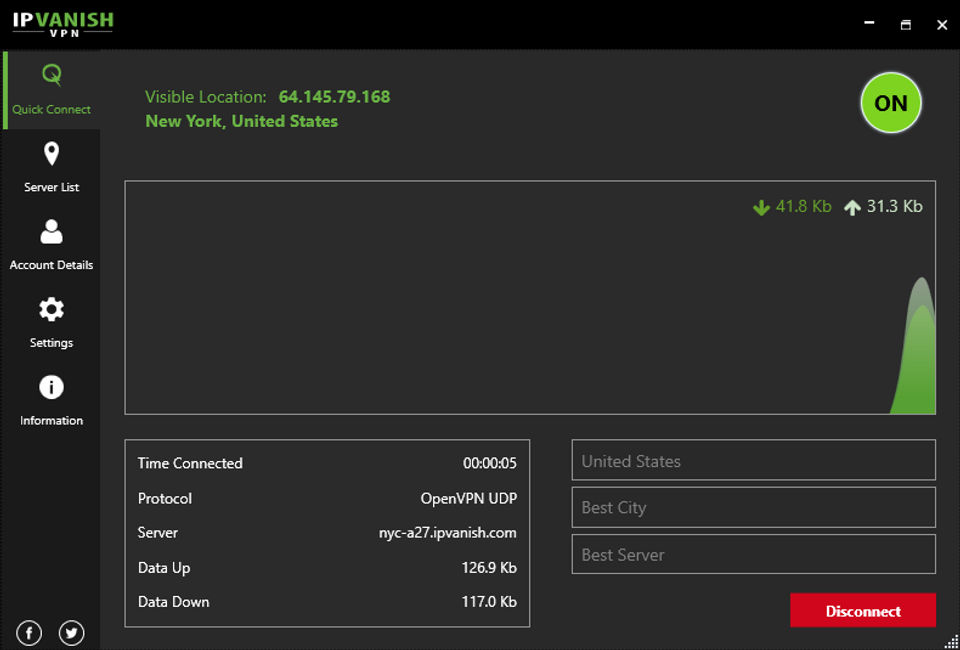This screenshot has width=960, height=650.
Task: Select the nyc-a27.ipvanish.com server name
Action: [x=448, y=533]
